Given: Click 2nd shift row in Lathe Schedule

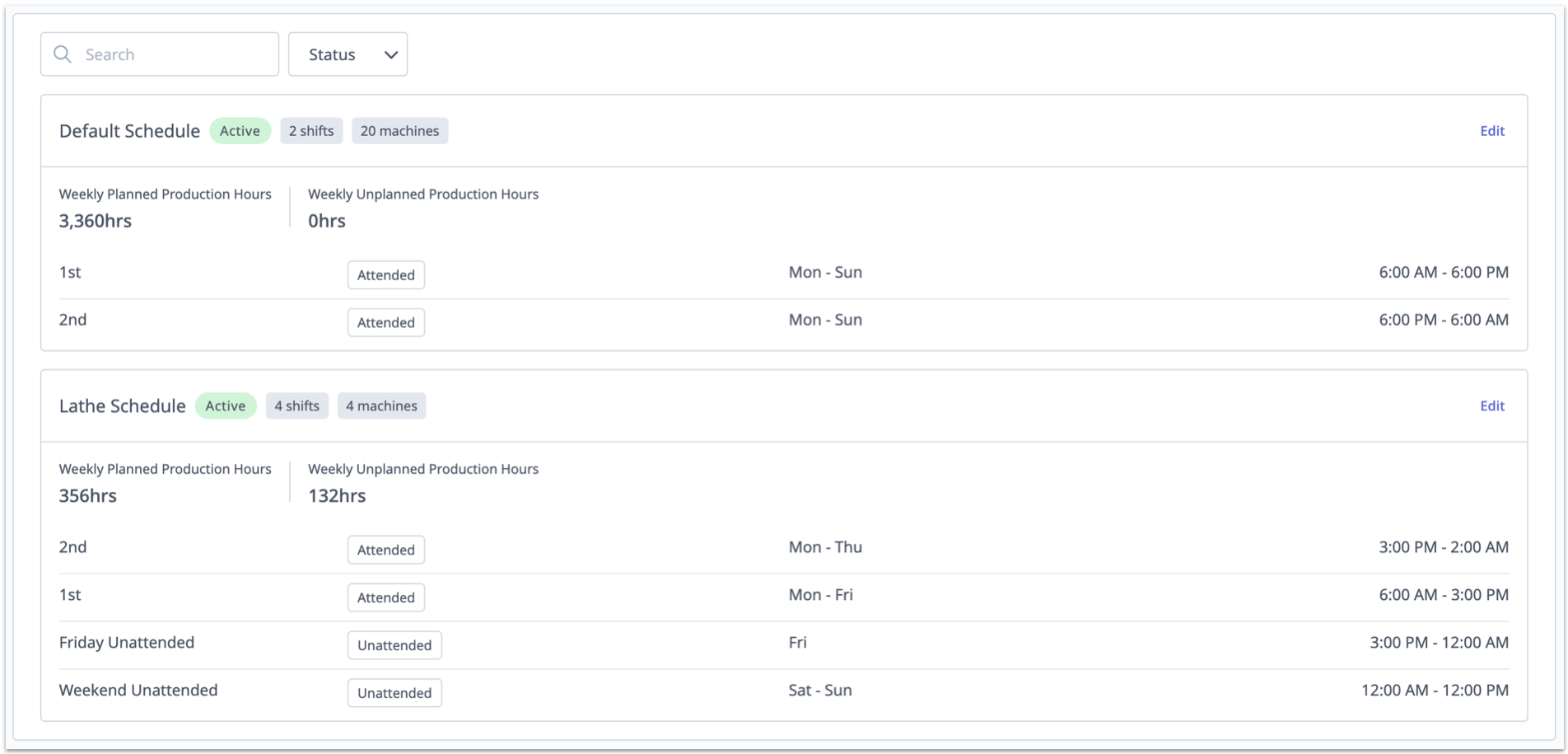Looking at the screenshot, I should click(784, 550).
